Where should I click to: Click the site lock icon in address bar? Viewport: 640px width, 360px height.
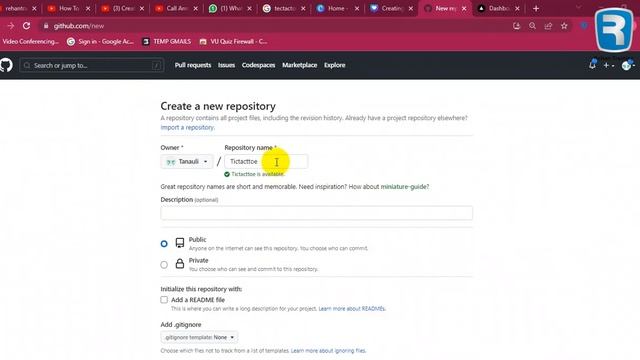(x=46, y=26)
